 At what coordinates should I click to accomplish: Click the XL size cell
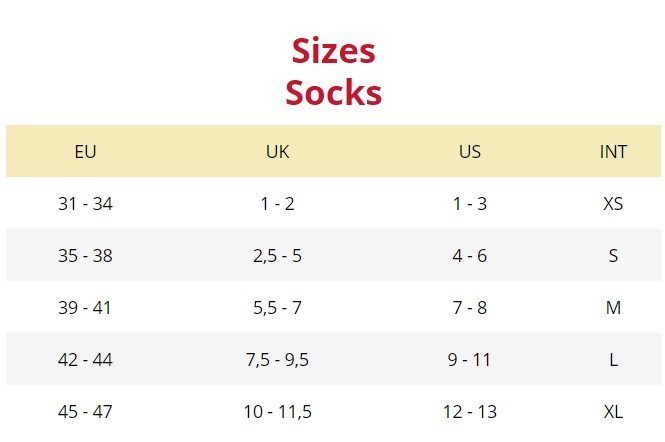click(613, 412)
